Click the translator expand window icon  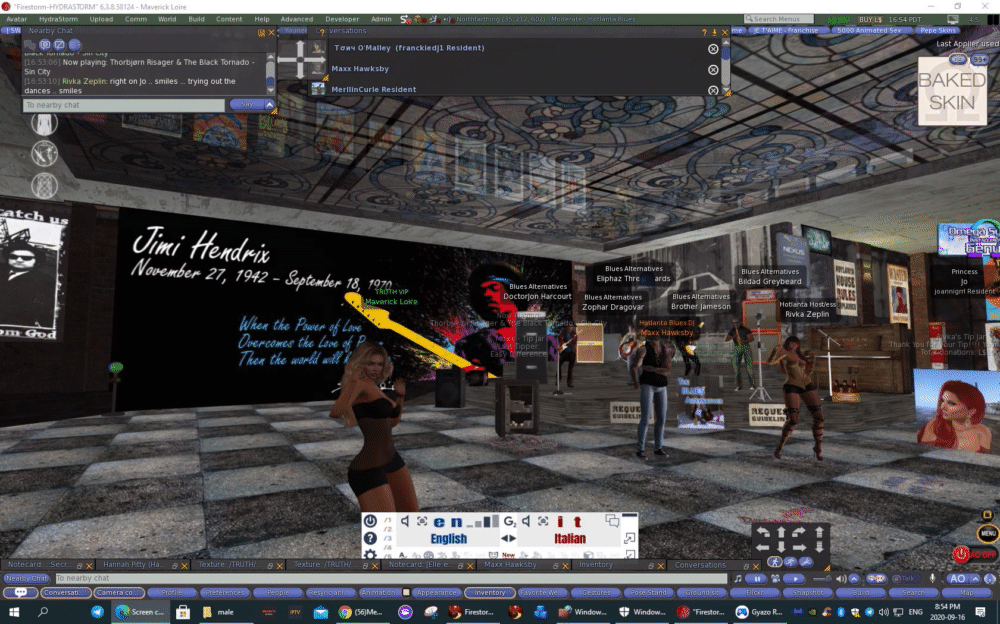(x=629, y=538)
